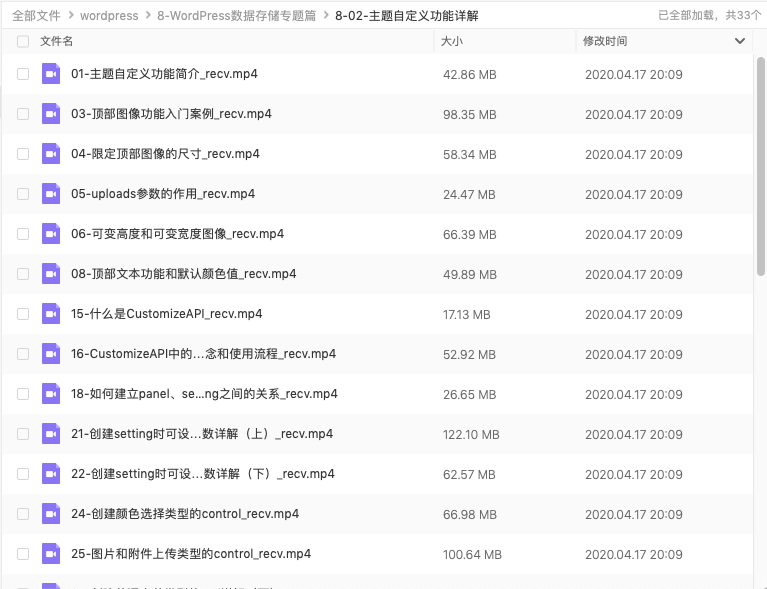Navigate to 8-WordPress数据存储专题篇 breadcrumb folder
Screen dimensions: 767x589
(x=236, y=16)
